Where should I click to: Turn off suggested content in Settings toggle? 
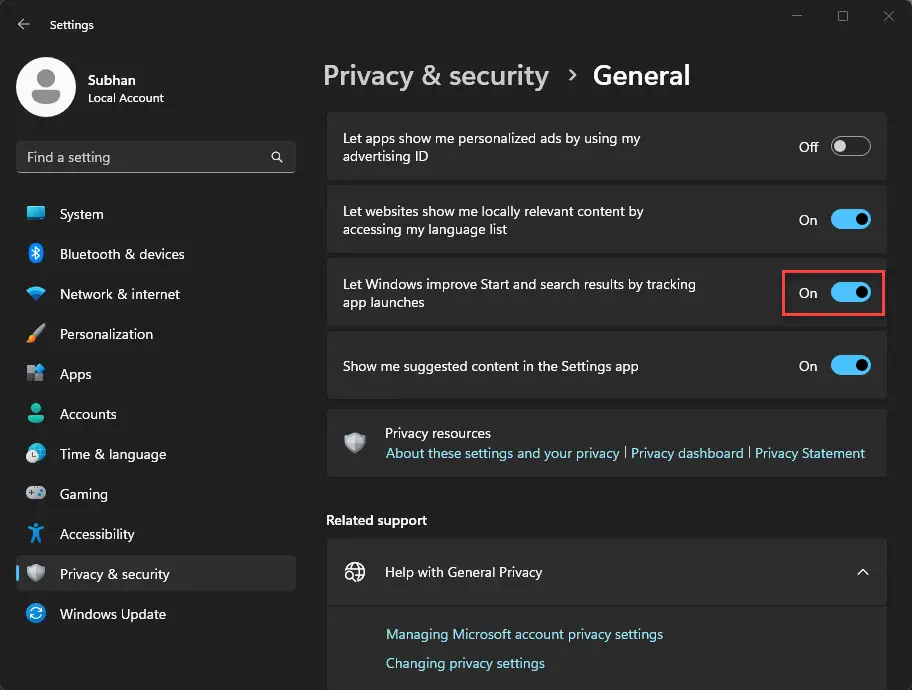tap(850, 366)
